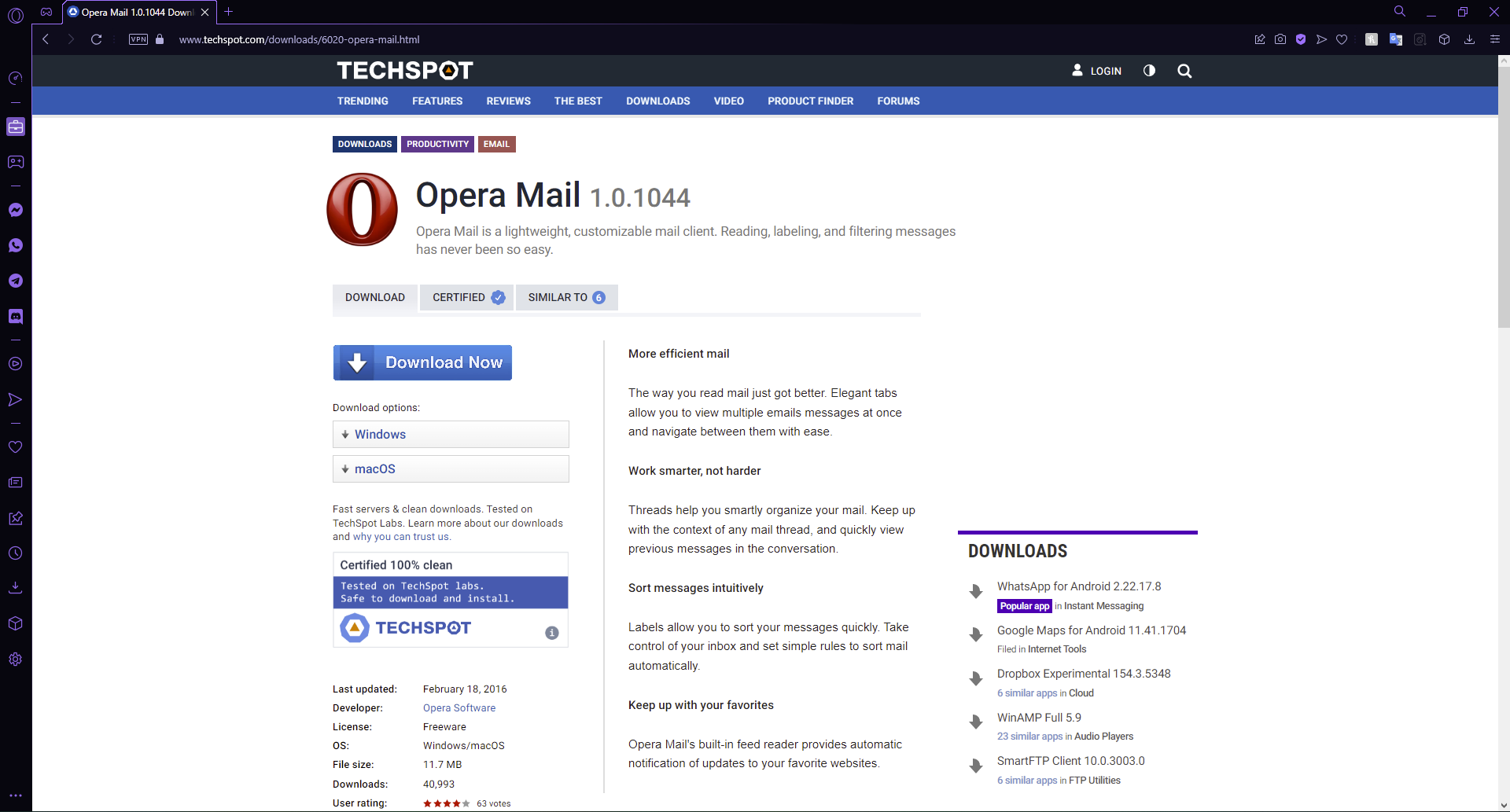Open Honey extension icon
Image resolution: width=1510 pixels, height=812 pixels.
(x=1372, y=39)
